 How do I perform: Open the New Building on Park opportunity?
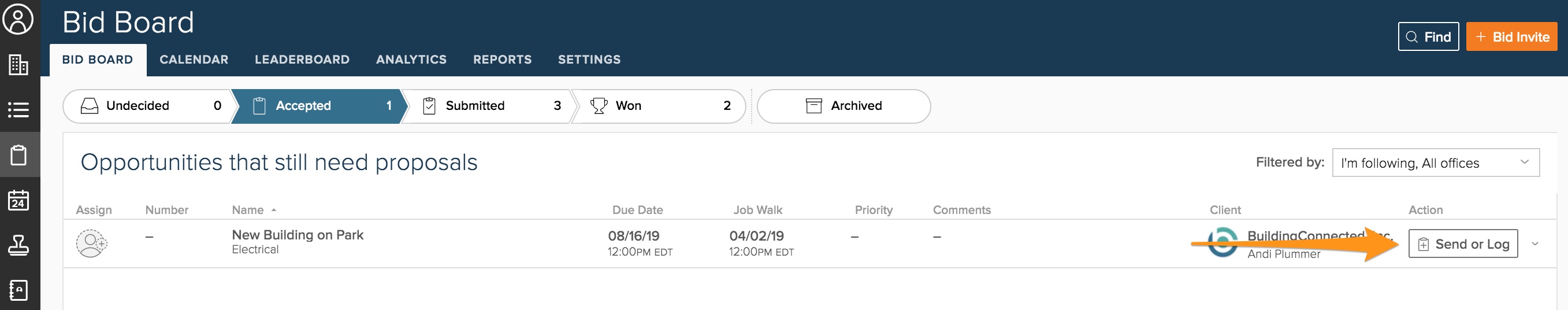[297, 235]
